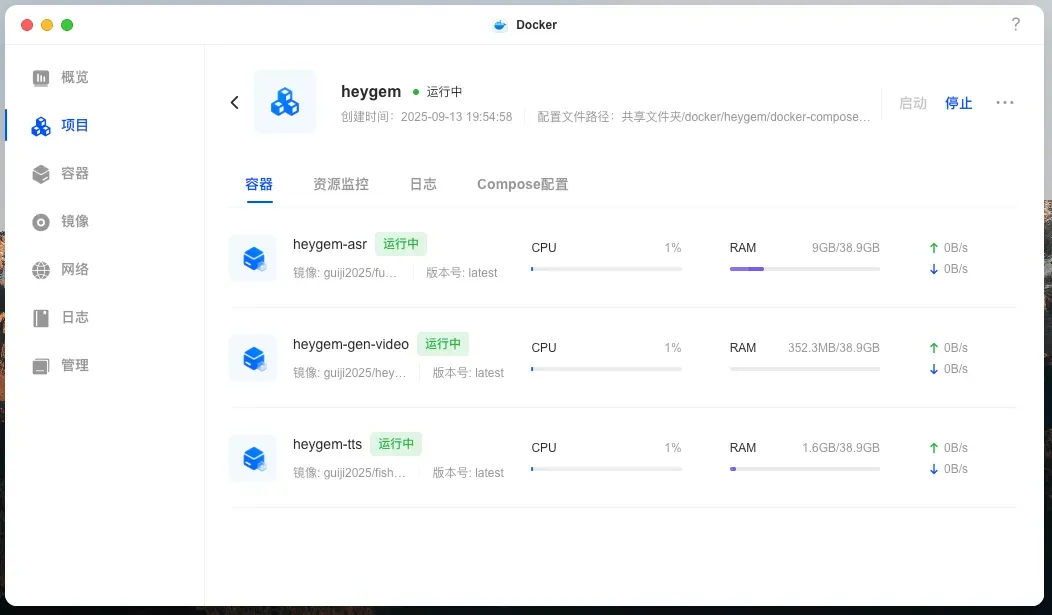Open the help question mark icon

click(1015, 25)
